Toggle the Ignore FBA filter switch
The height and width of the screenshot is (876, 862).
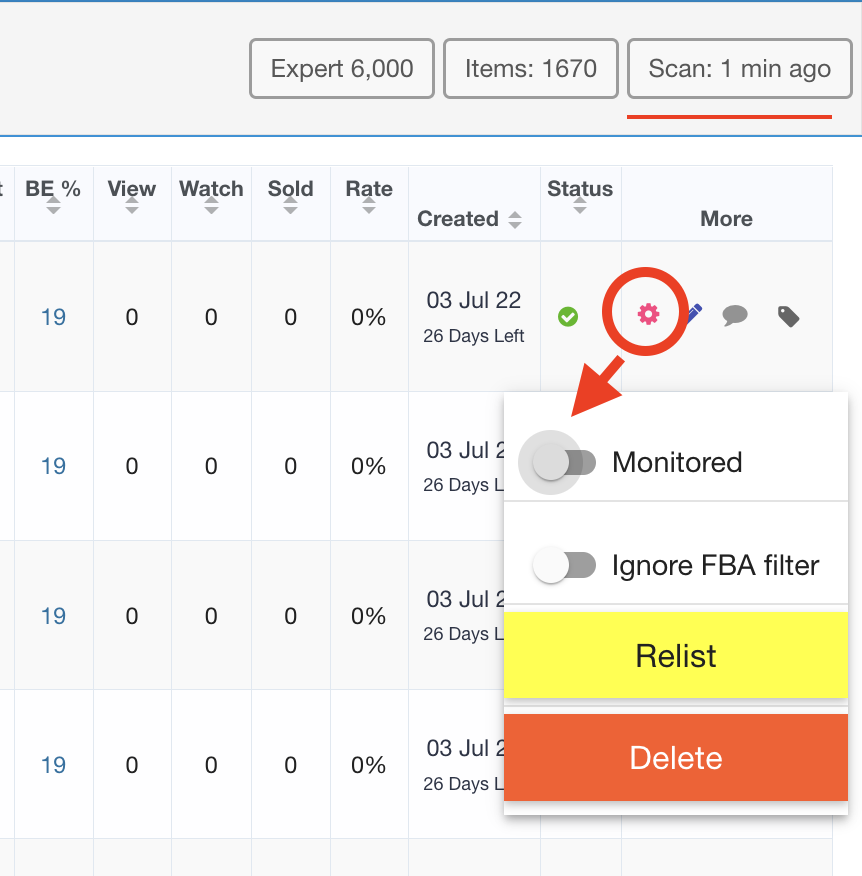tap(564, 565)
